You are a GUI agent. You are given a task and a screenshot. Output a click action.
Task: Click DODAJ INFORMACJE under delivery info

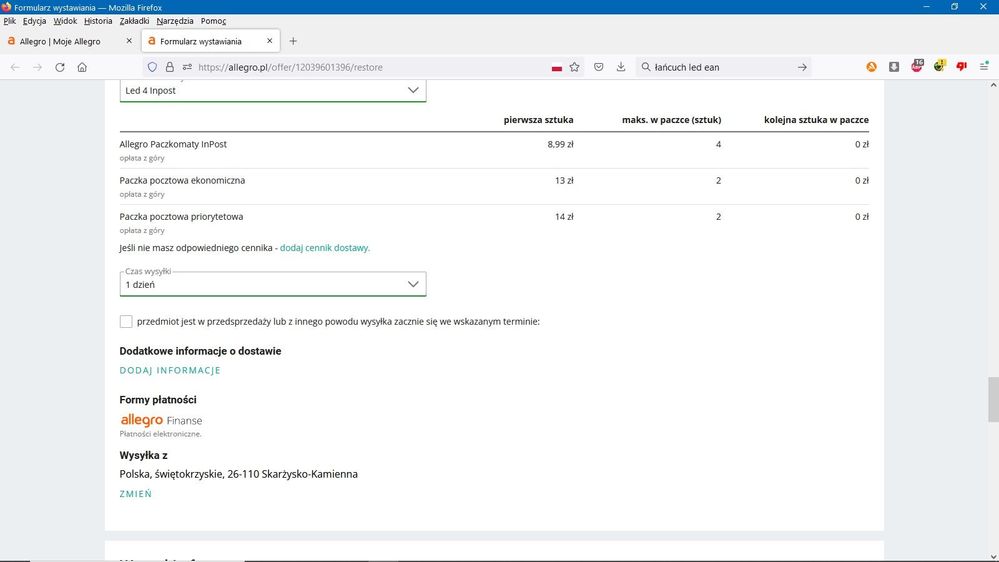[170, 370]
